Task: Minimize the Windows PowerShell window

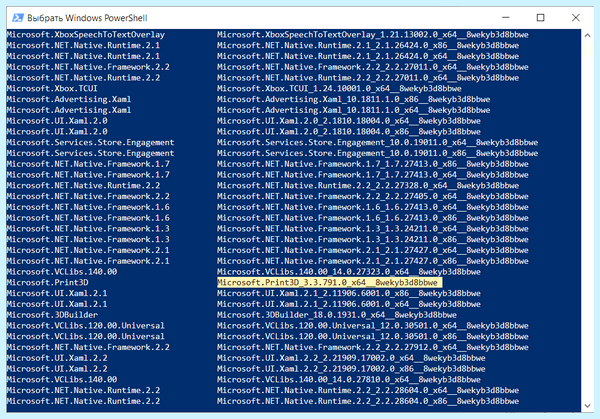Action: pyautogui.click(x=505, y=18)
